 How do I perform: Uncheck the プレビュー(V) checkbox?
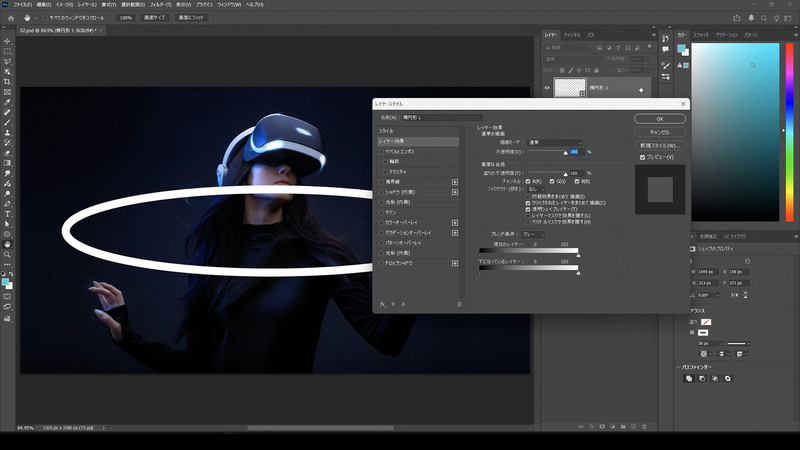643,157
